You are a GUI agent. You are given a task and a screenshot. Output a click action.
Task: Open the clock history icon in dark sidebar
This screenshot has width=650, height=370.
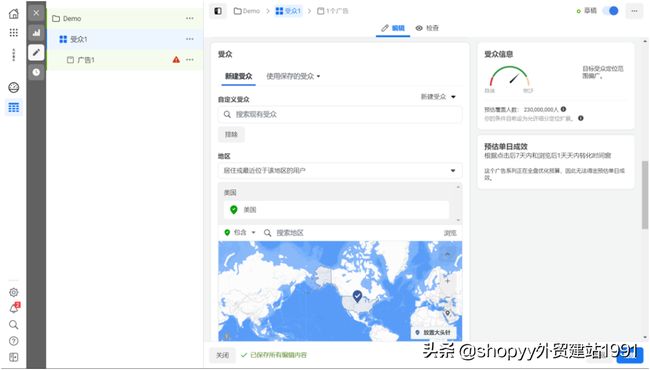pos(36,72)
